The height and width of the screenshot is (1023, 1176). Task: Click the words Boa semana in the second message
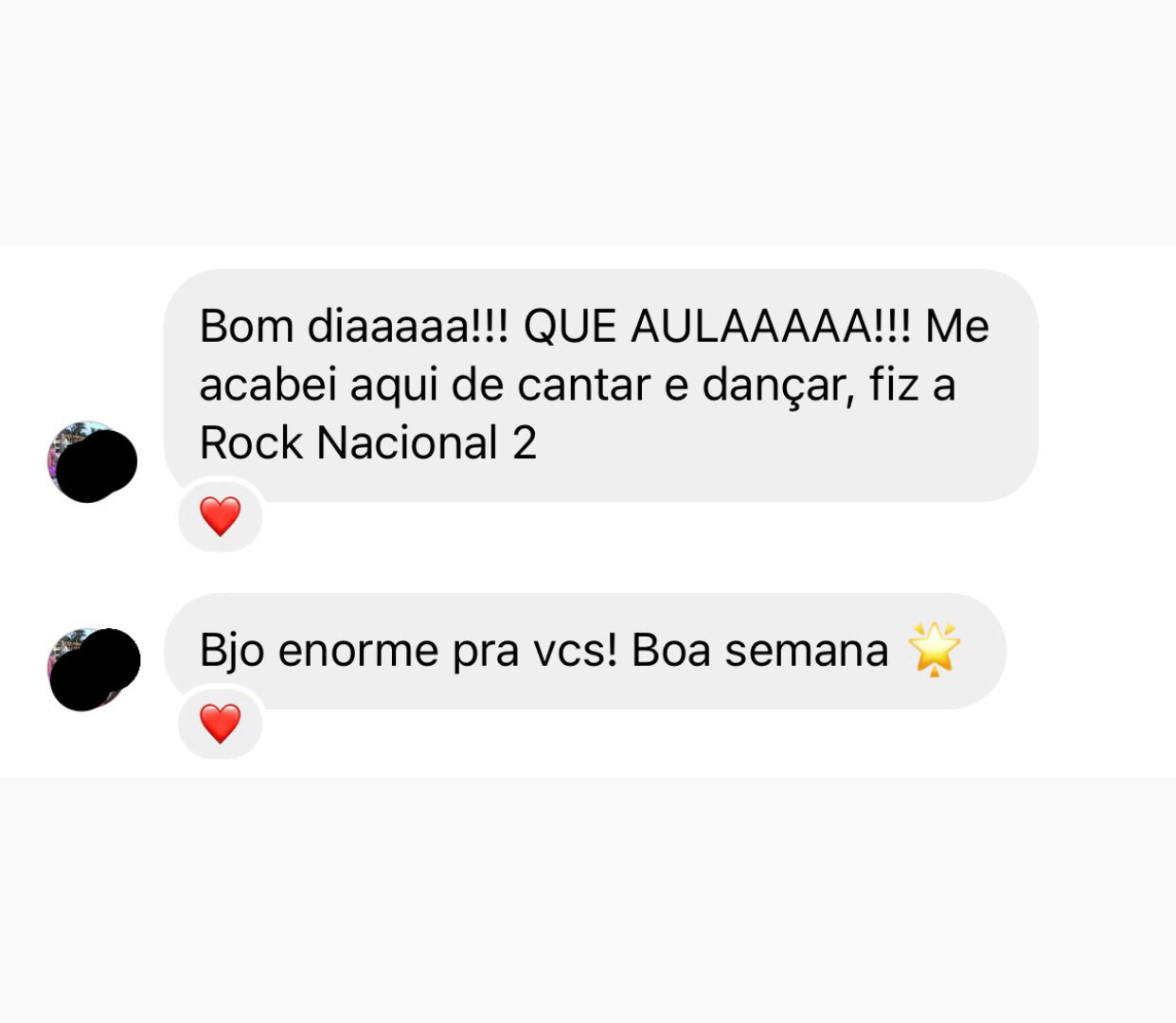pyautogui.click(x=759, y=651)
